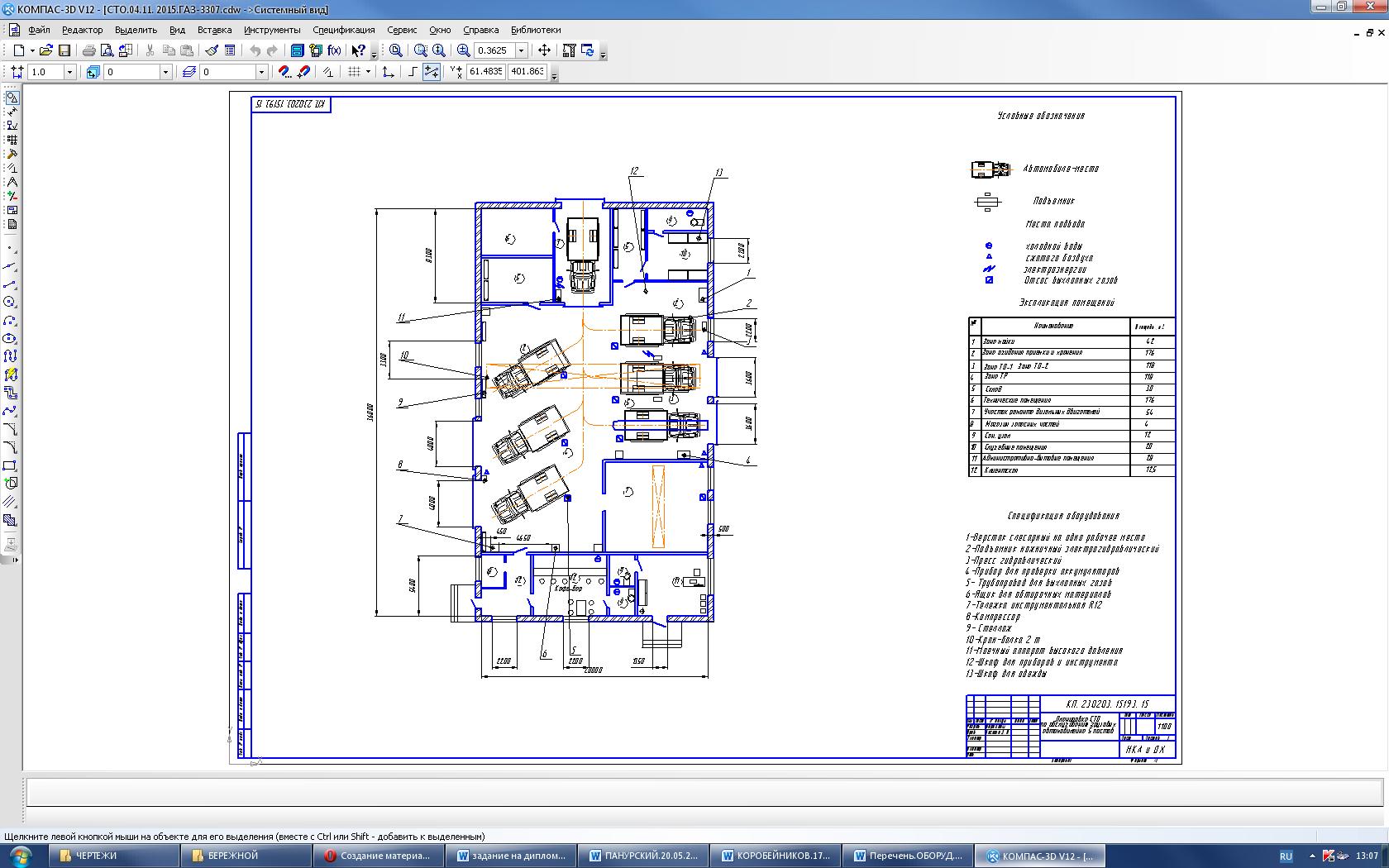Toggle orthogonal drawing mode
The image size is (1389, 868).
413,72
